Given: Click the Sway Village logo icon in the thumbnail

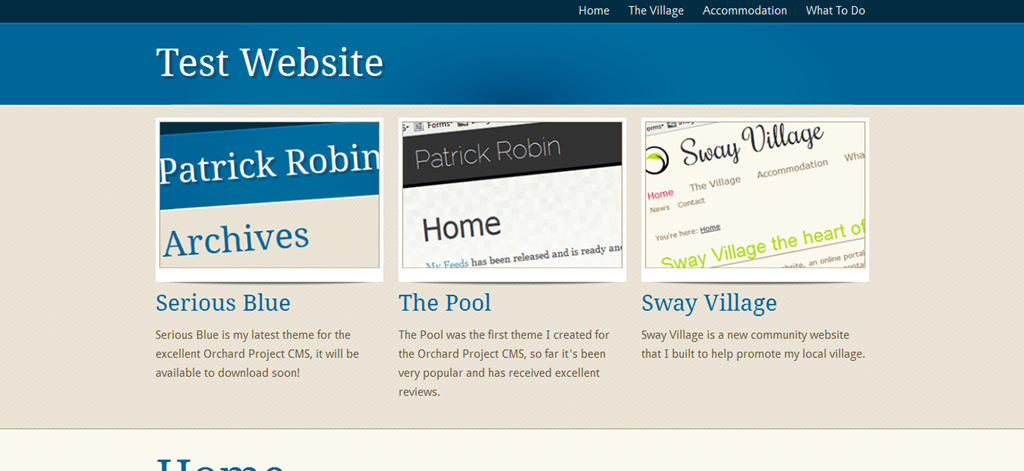Looking at the screenshot, I should coord(656,160).
